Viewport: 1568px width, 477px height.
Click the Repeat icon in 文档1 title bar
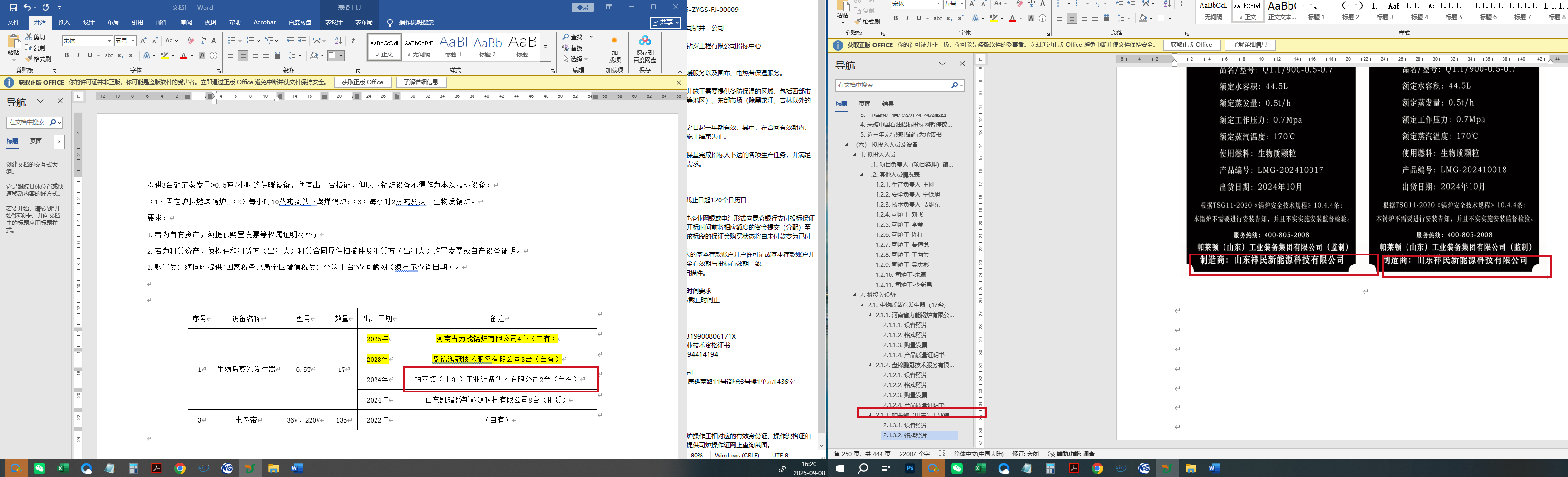46,7
